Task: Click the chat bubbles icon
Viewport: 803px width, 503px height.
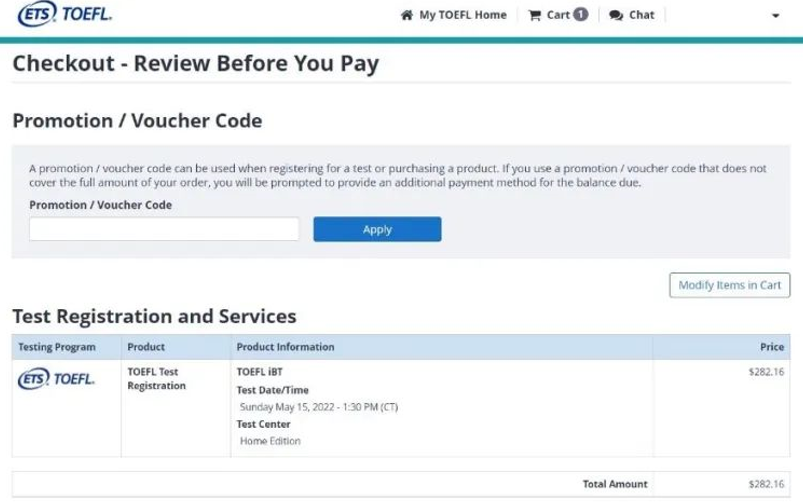Action: pos(616,15)
